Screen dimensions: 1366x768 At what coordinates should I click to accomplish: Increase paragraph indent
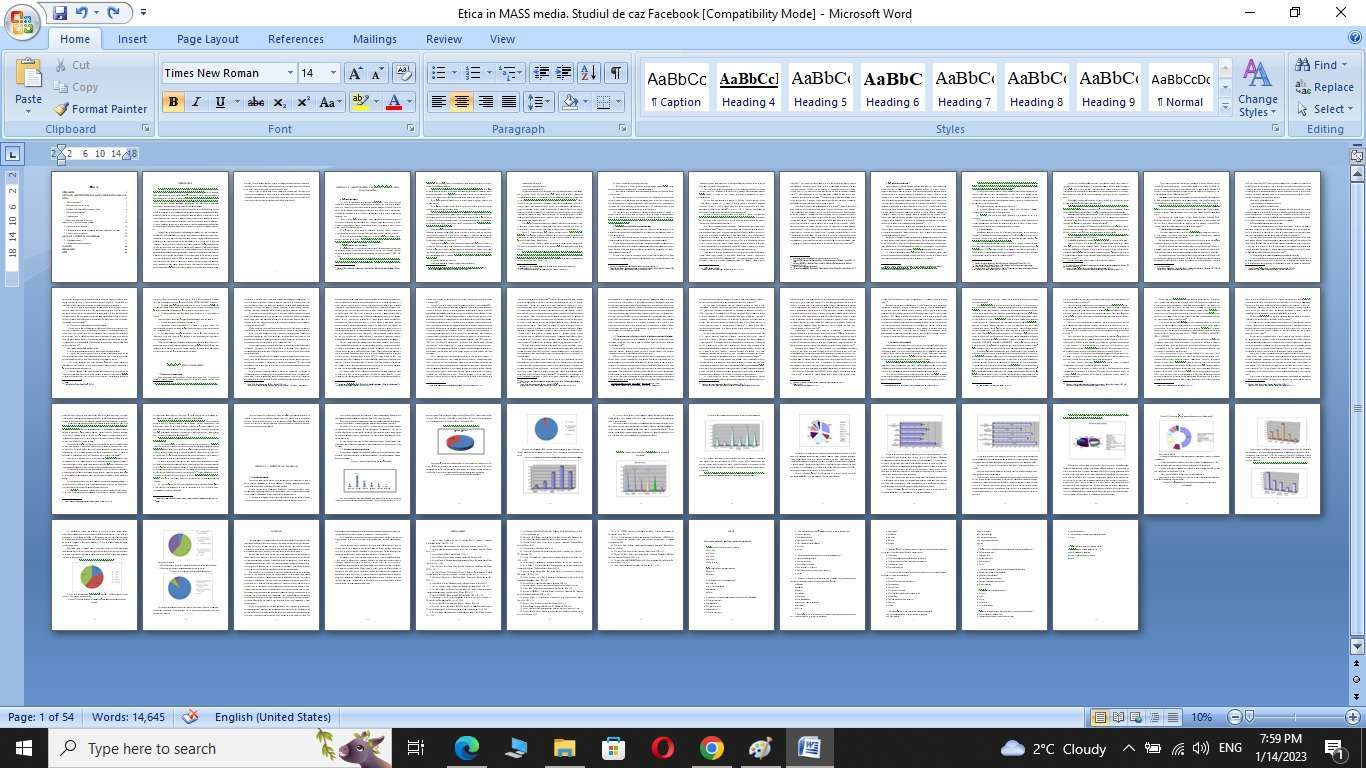click(564, 73)
